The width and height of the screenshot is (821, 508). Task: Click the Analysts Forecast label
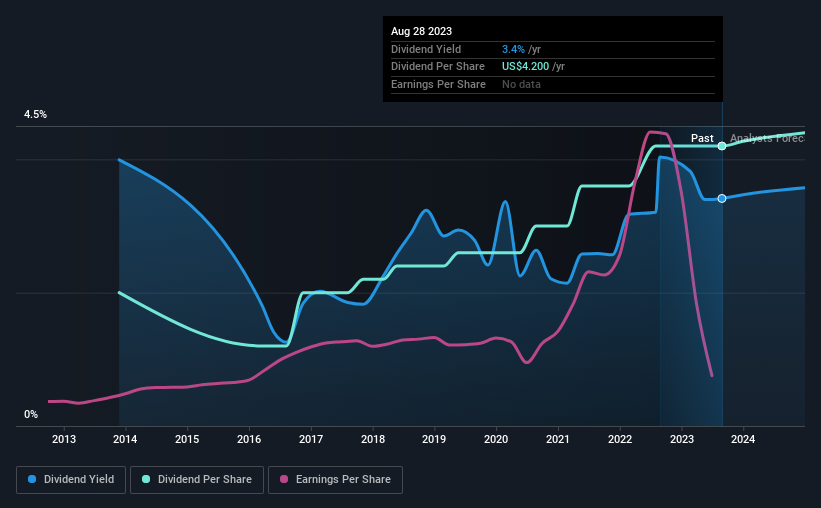click(767, 138)
